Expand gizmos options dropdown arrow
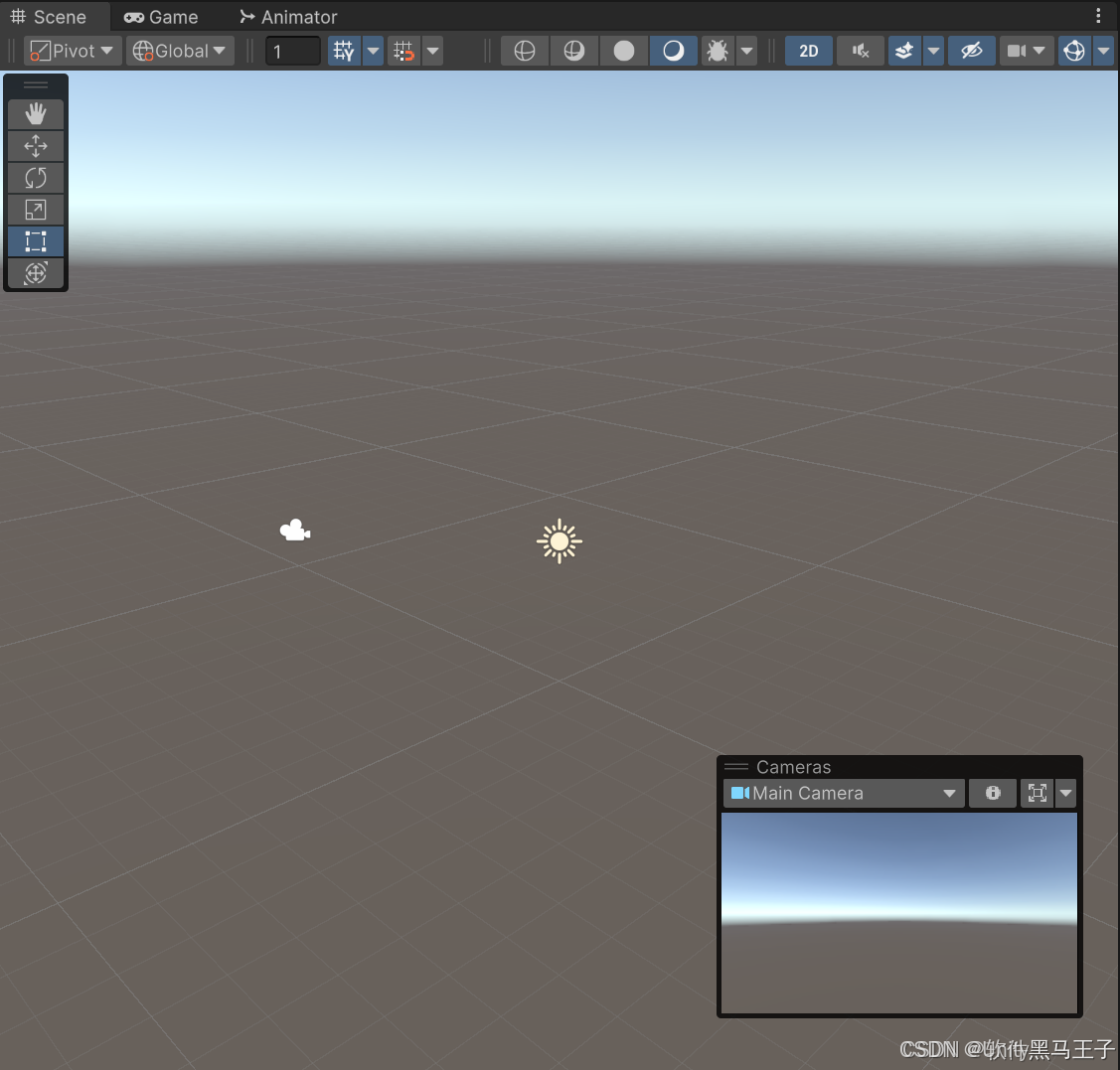The height and width of the screenshot is (1070, 1120). tap(1103, 51)
